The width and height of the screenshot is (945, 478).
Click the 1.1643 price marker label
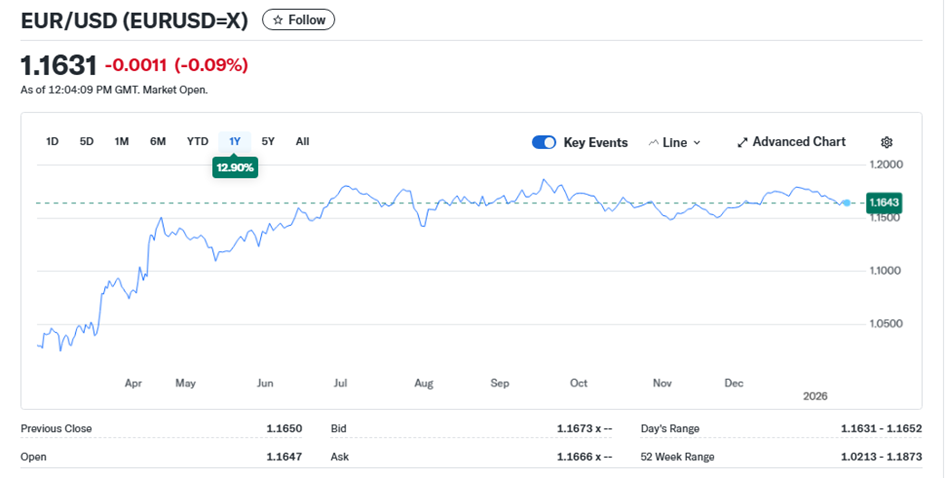click(884, 203)
